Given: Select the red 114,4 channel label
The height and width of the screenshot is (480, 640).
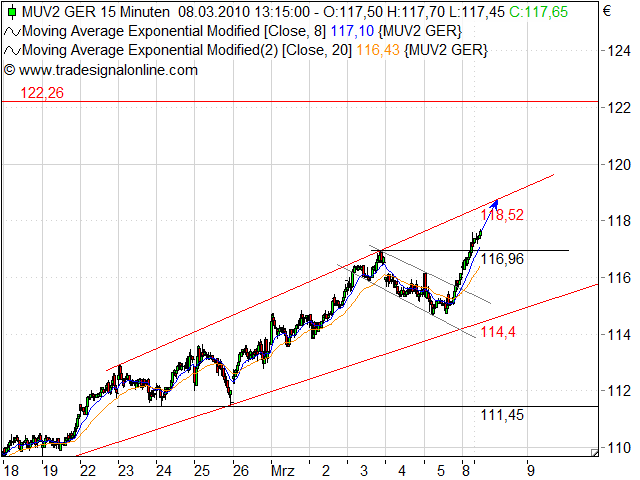Looking at the screenshot, I should (x=499, y=332).
